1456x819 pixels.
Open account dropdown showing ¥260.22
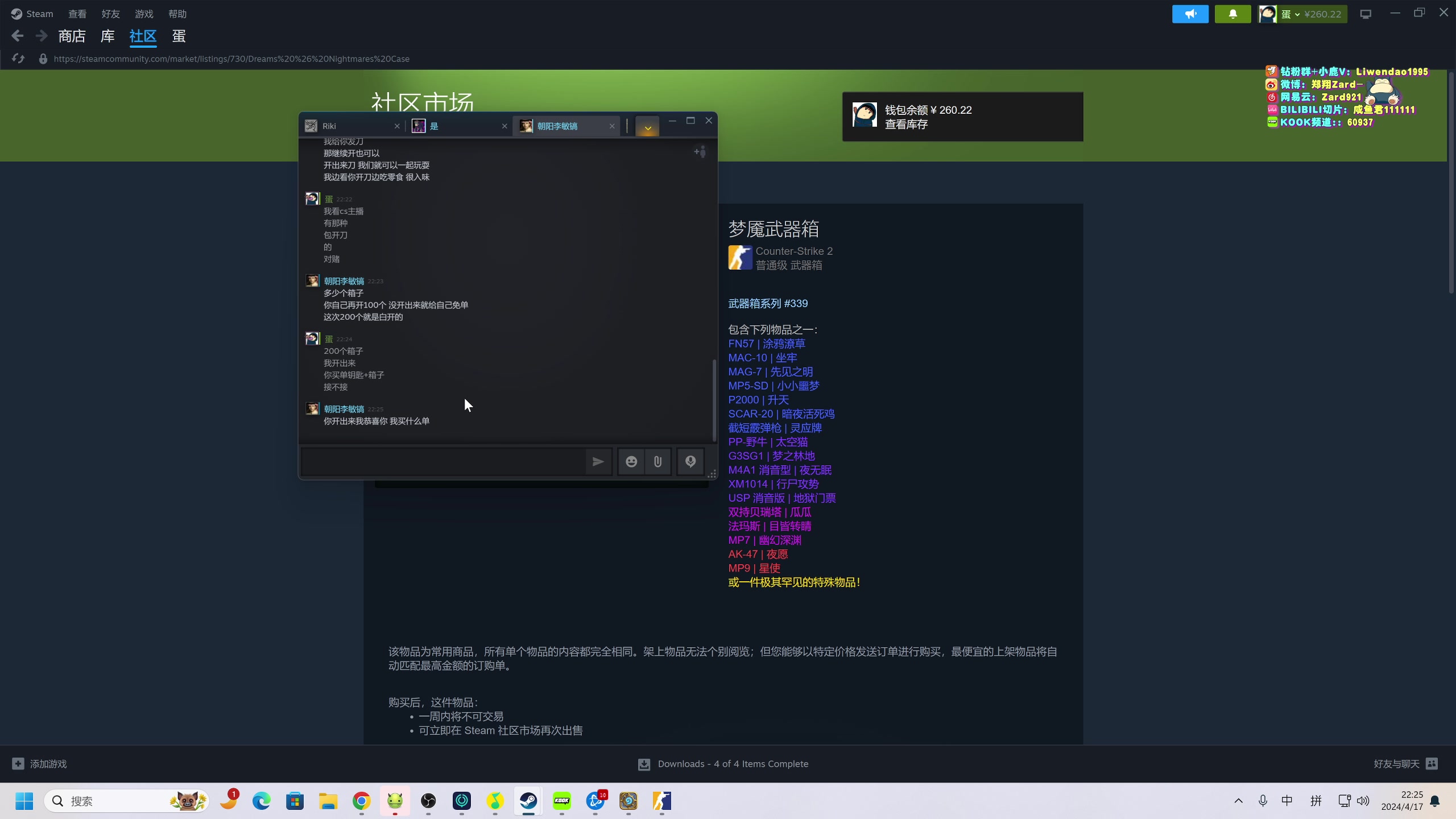point(1302,14)
